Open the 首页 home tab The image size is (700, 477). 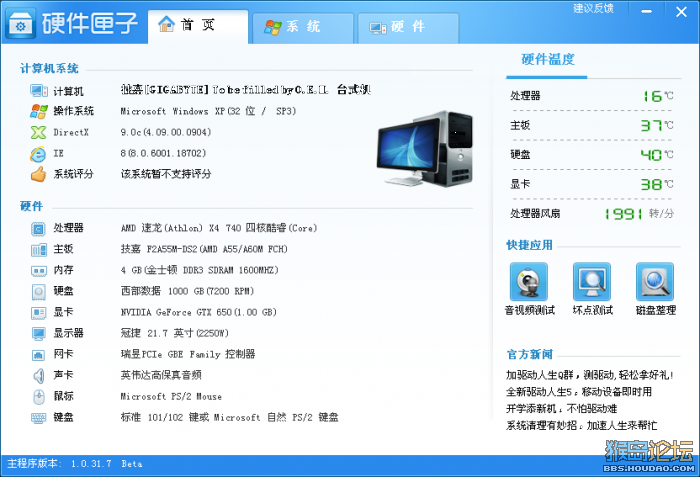click(x=198, y=26)
